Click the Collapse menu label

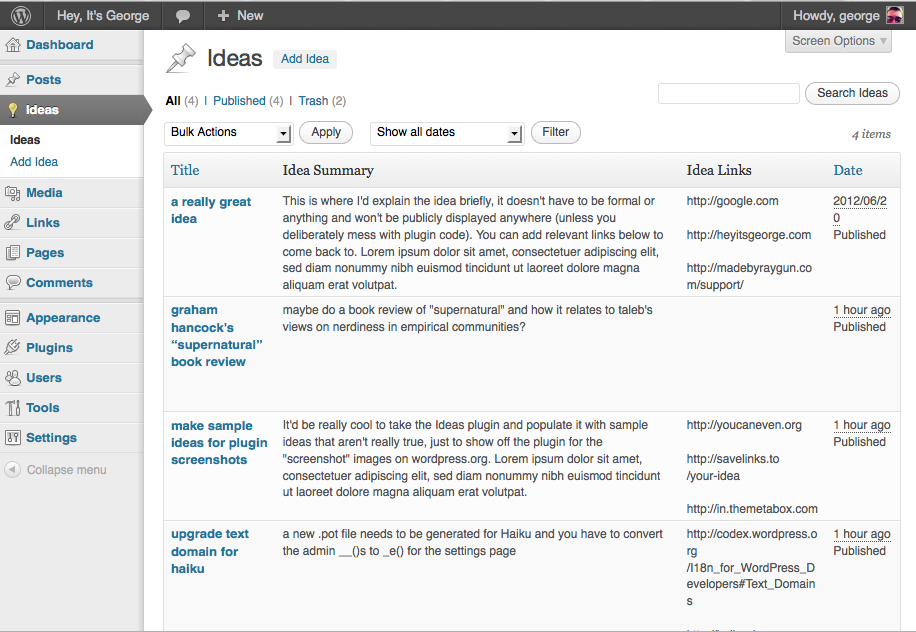point(67,470)
